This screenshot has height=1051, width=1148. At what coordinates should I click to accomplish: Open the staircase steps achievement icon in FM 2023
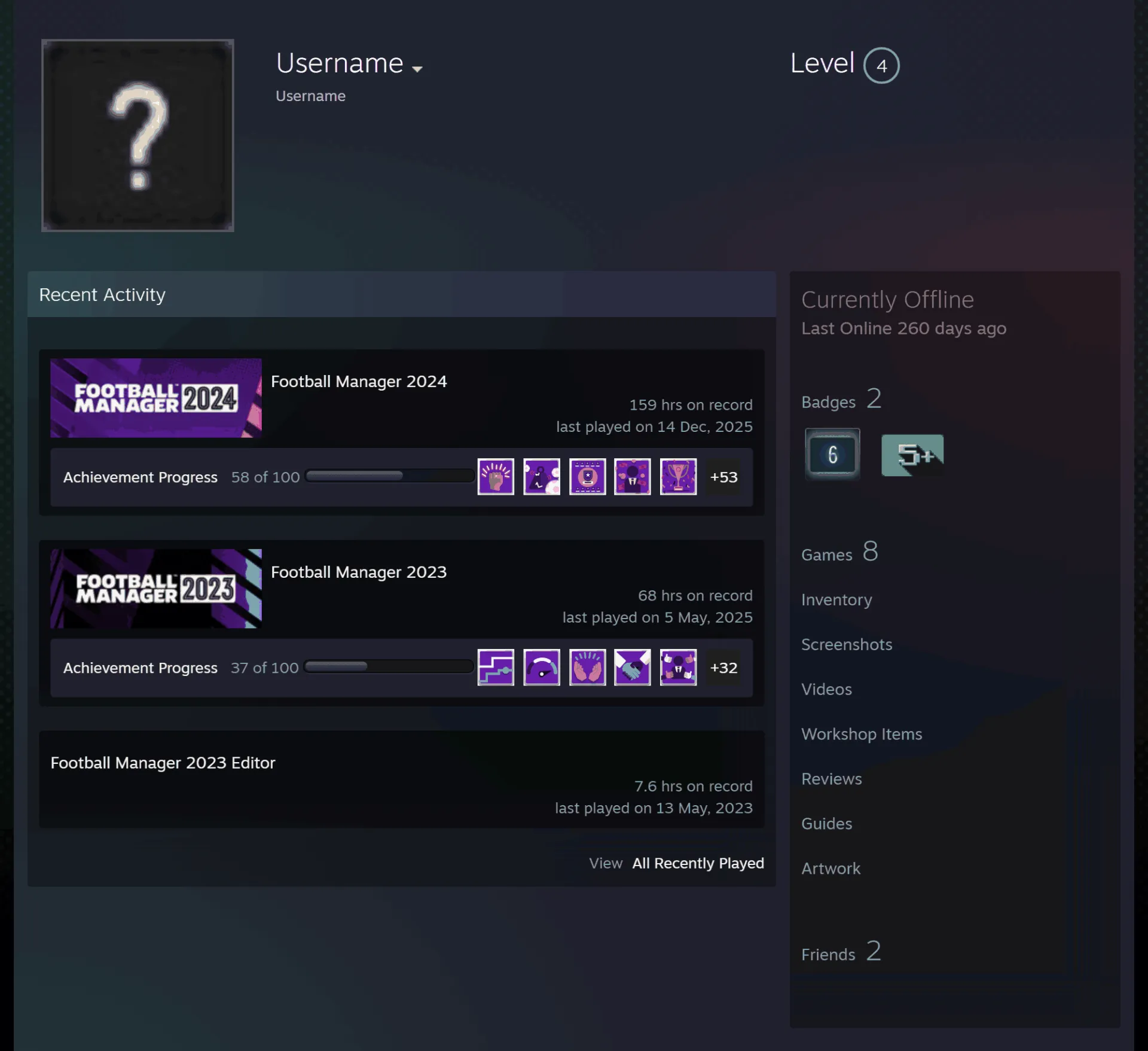point(496,667)
